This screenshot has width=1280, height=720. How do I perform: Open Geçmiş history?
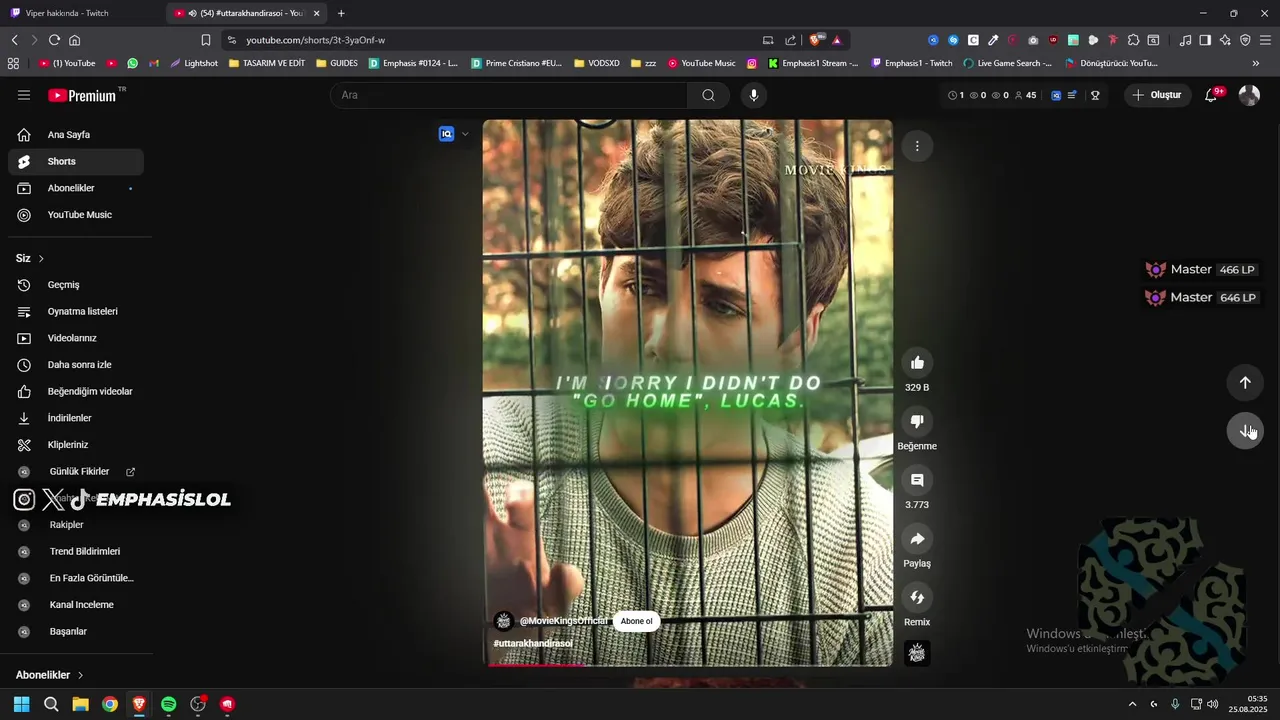tap(76, 285)
